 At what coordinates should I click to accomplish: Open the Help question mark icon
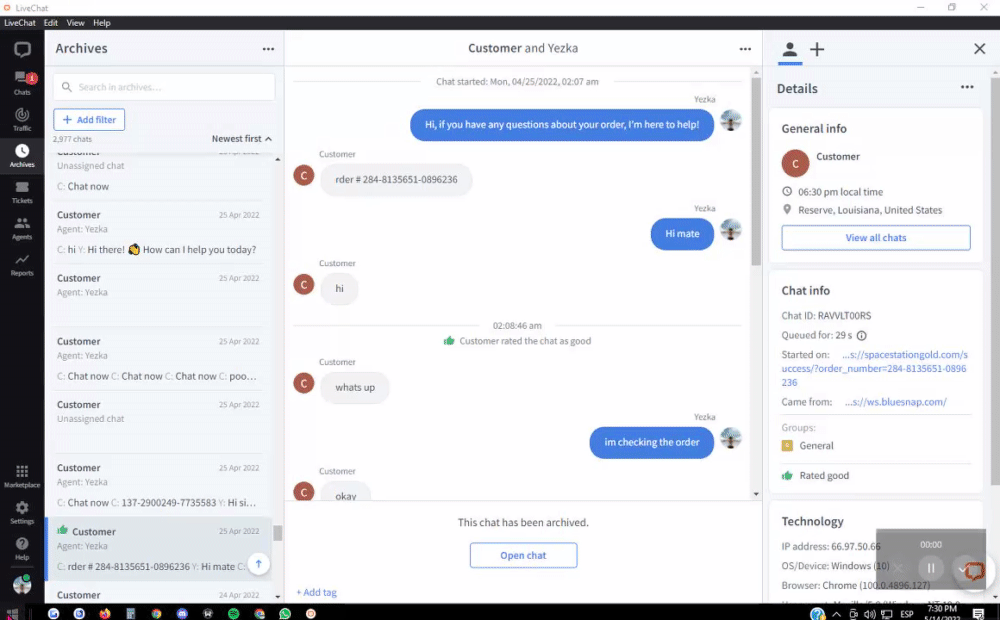coord(22,543)
